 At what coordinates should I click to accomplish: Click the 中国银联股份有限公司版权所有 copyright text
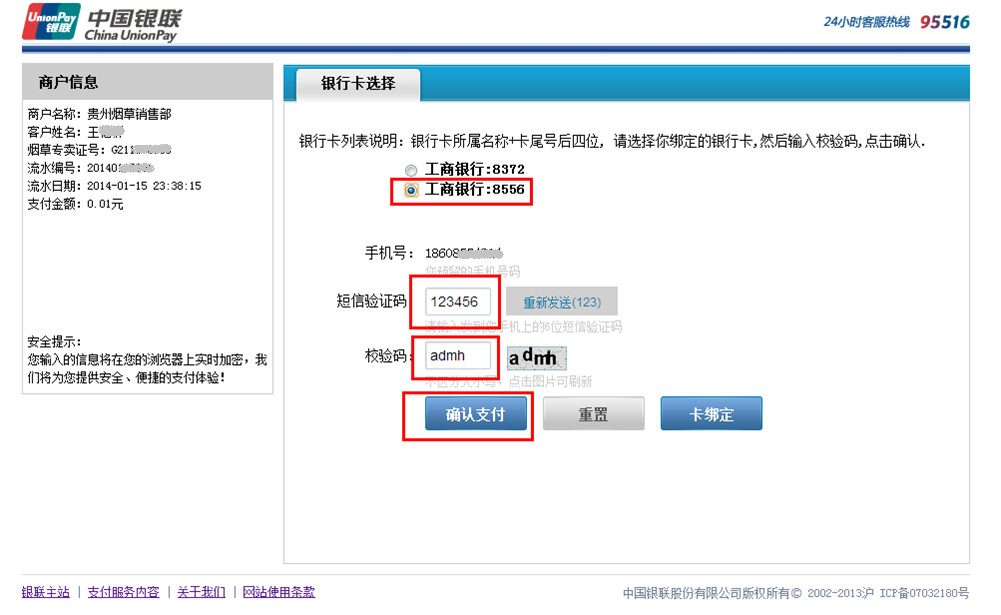[795, 593]
